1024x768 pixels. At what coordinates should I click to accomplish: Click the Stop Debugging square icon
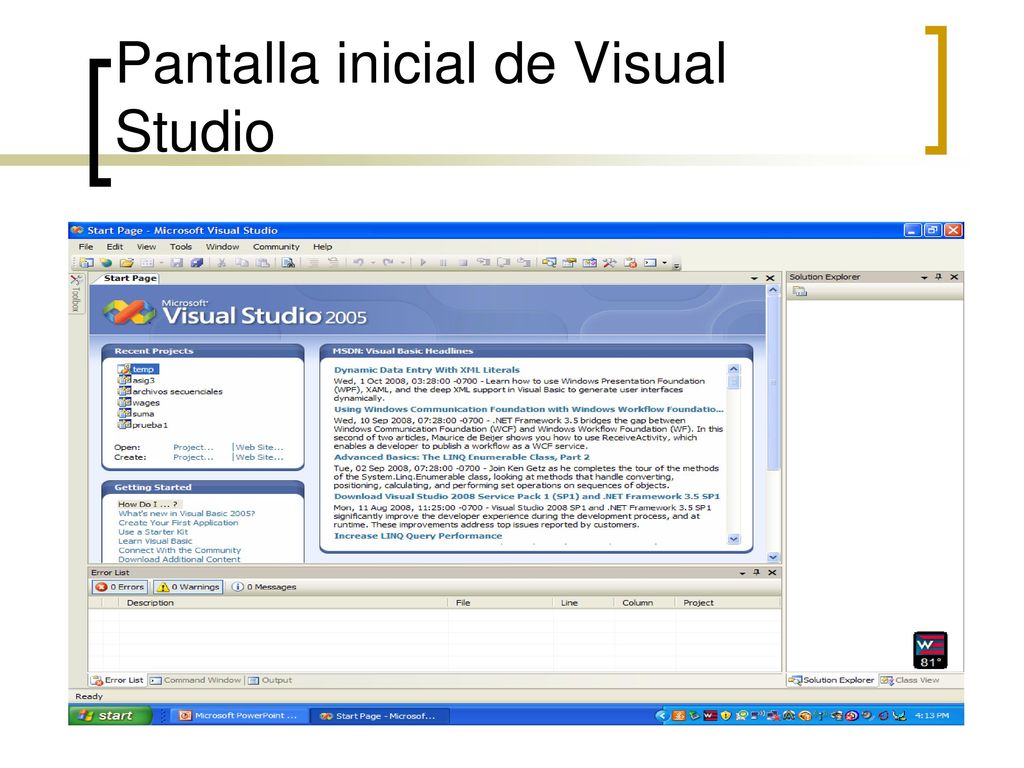(463, 263)
